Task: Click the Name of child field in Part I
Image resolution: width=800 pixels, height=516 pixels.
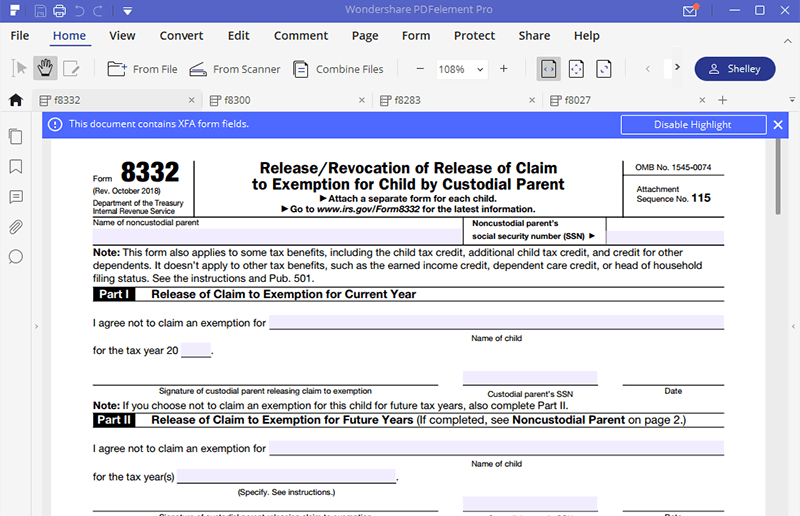Action: [496, 323]
